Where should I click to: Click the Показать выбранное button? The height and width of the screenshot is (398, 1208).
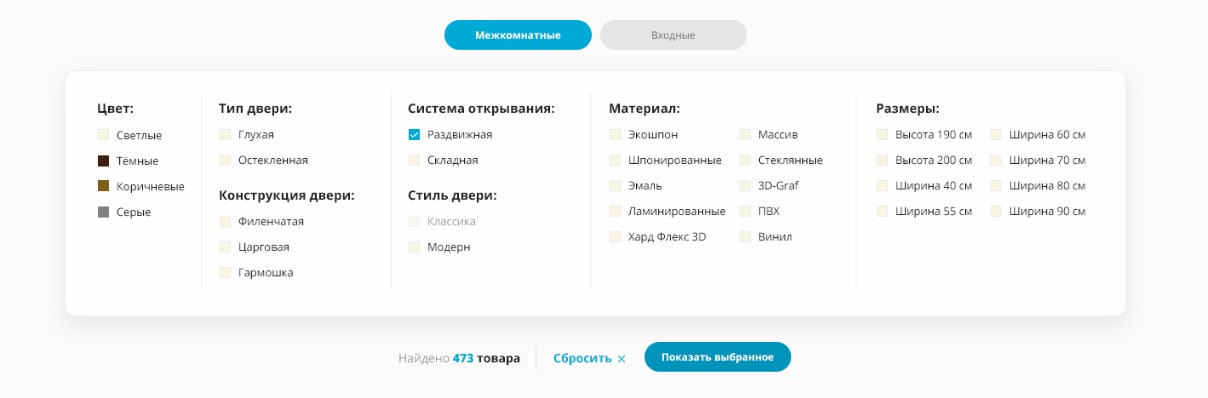tap(717, 357)
